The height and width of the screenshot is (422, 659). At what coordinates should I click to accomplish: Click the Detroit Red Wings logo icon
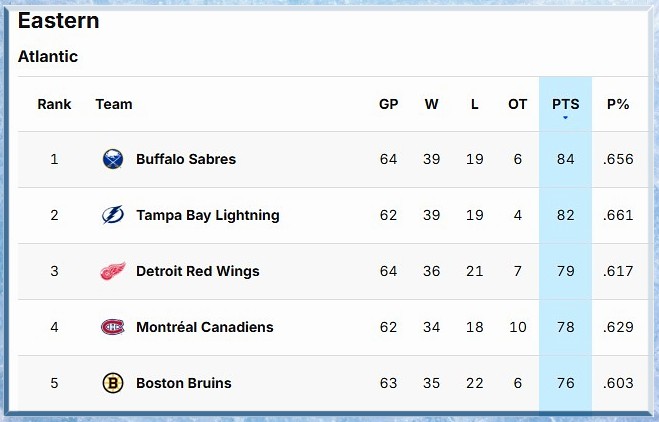(x=113, y=271)
